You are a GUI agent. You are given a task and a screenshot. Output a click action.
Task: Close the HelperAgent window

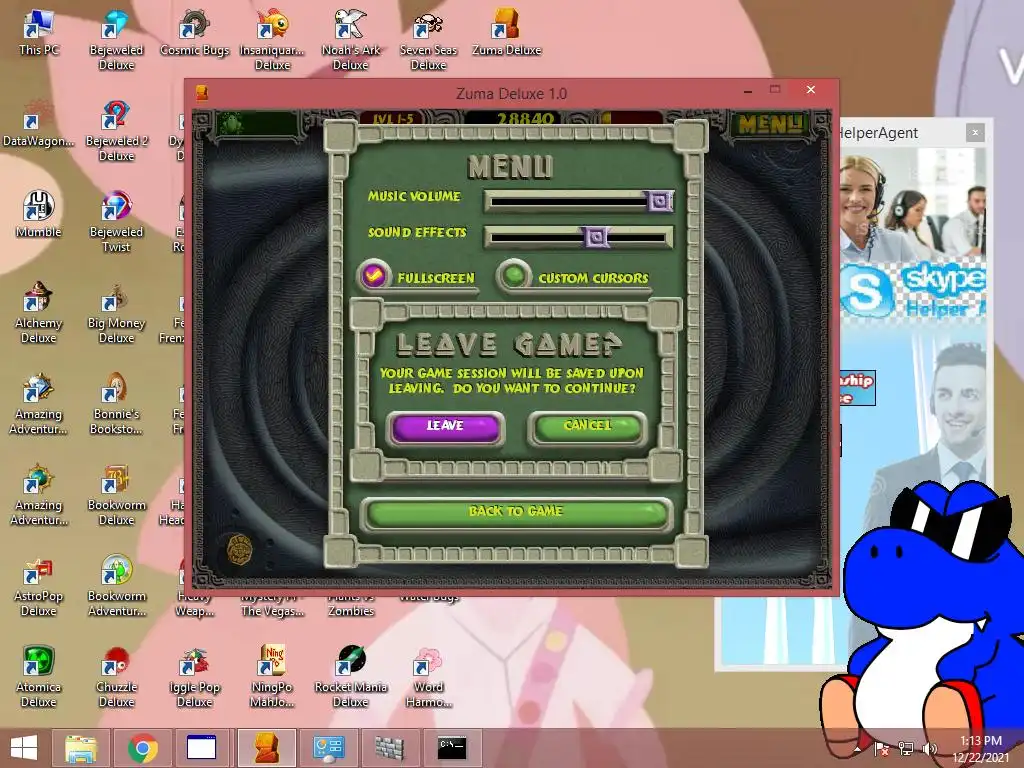pyautogui.click(x=975, y=133)
